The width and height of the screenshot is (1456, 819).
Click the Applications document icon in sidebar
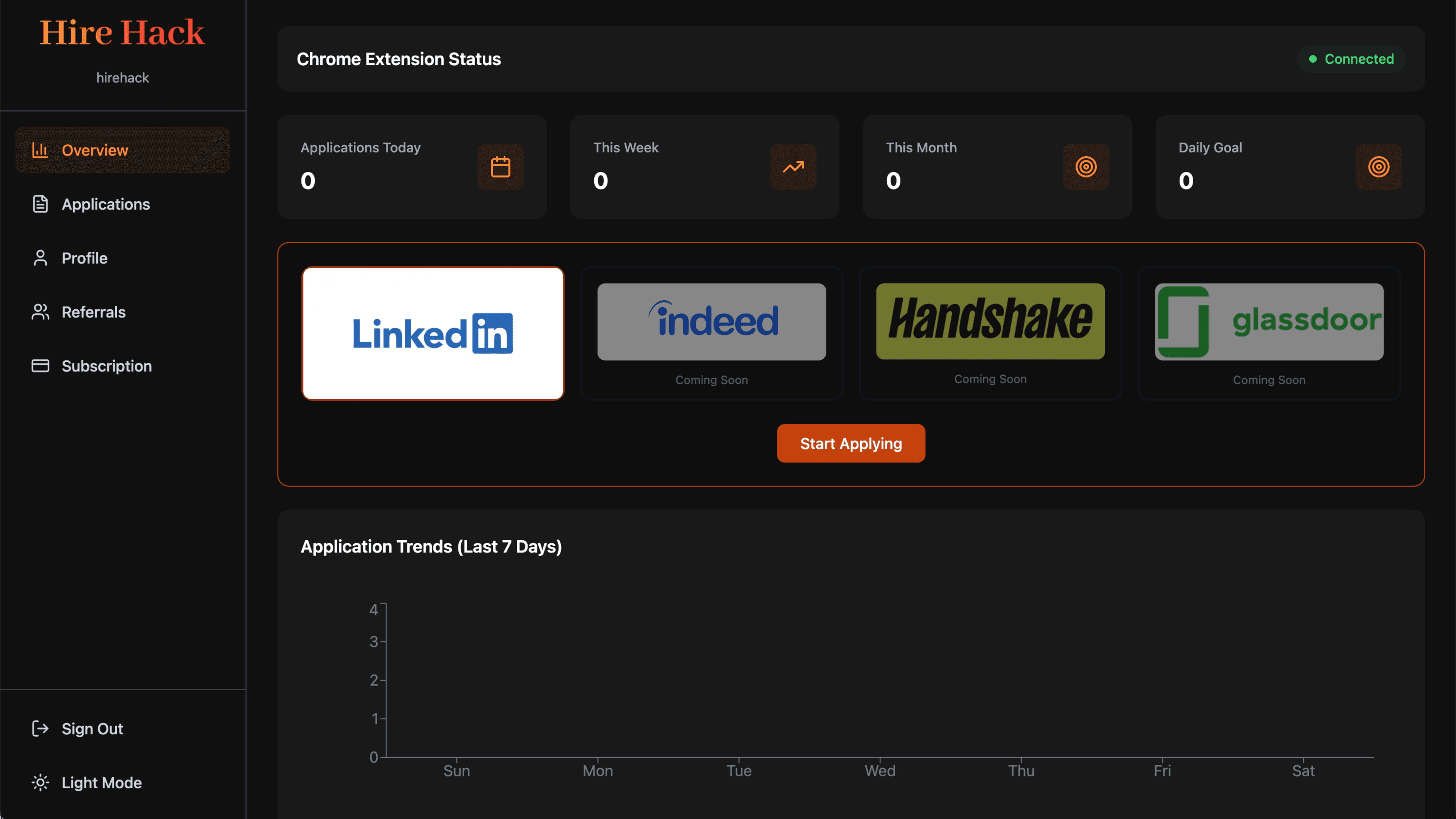[40, 204]
